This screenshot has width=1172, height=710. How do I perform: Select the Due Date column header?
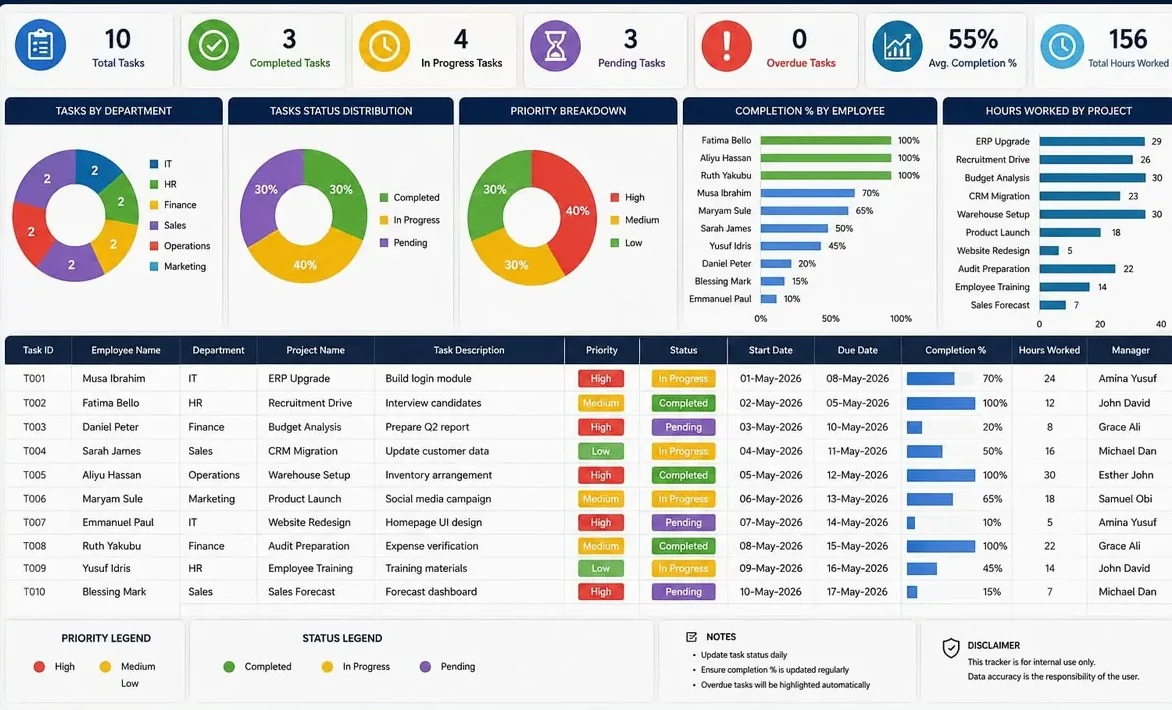tap(857, 350)
